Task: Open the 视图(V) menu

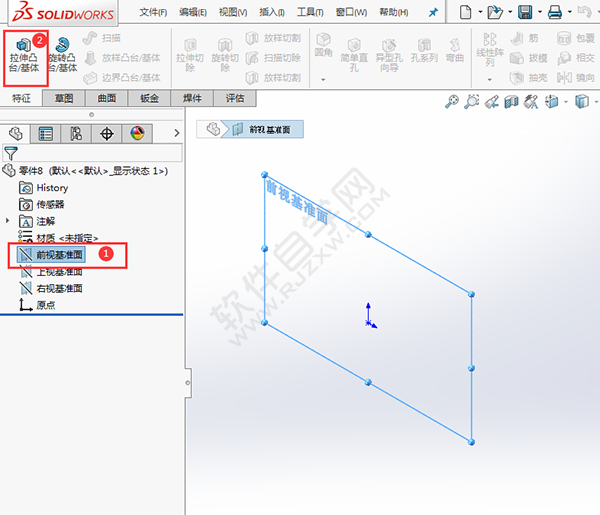Action: pos(233,13)
